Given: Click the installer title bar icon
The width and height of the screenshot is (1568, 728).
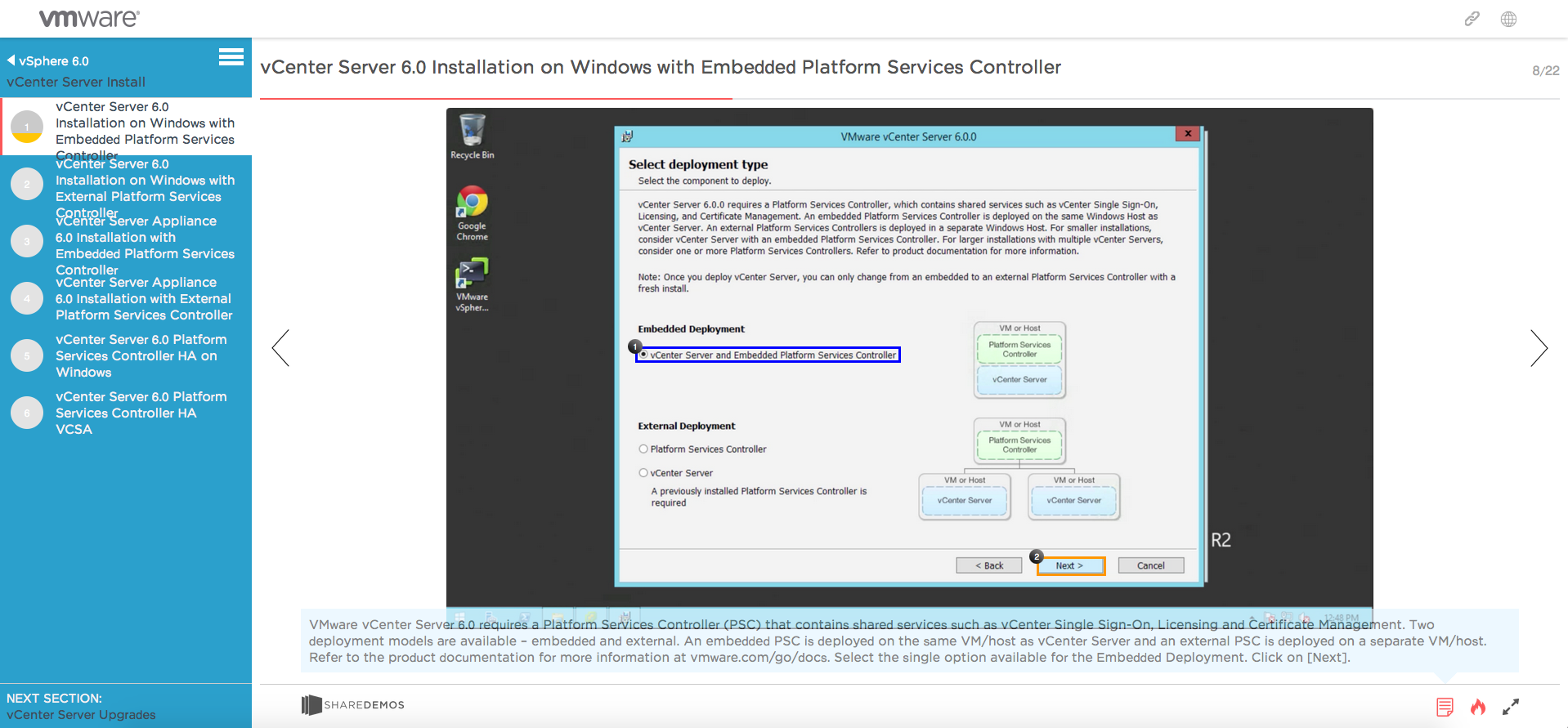Looking at the screenshot, I should [627, 136].
